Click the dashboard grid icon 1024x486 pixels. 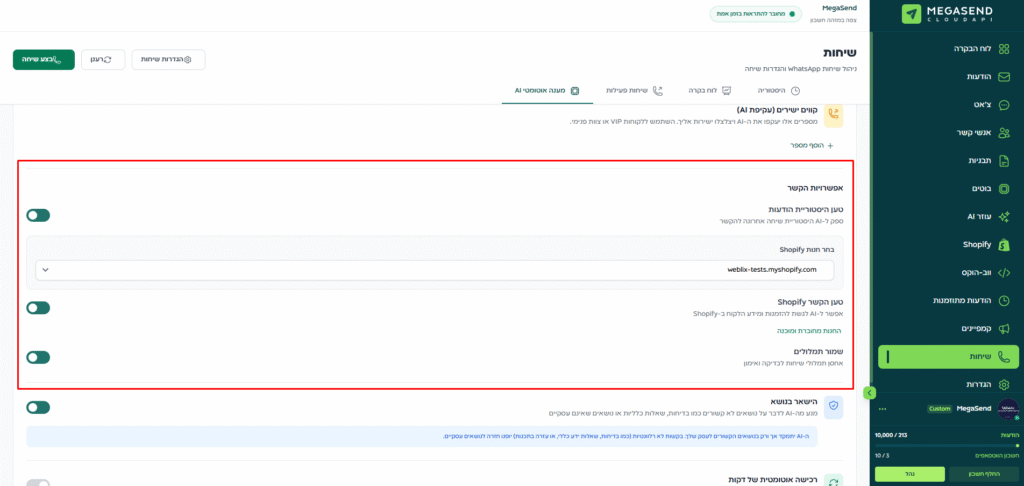tap(1004, 48)
